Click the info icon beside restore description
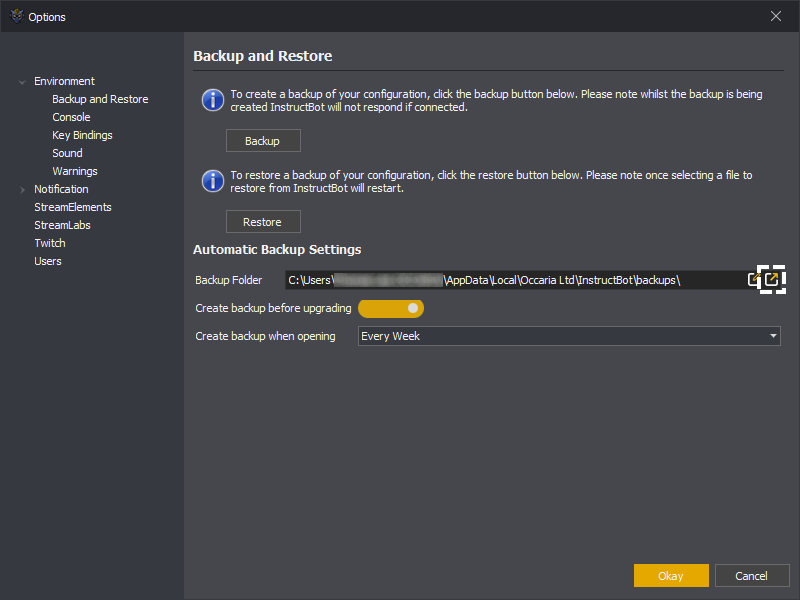 tap(212, 181)
